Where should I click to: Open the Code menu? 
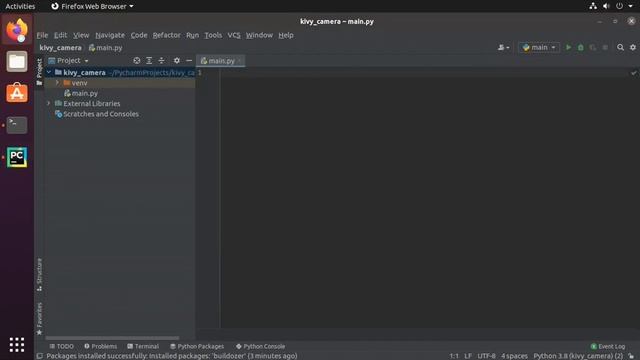pyautogui.click(x=139, y=35)
